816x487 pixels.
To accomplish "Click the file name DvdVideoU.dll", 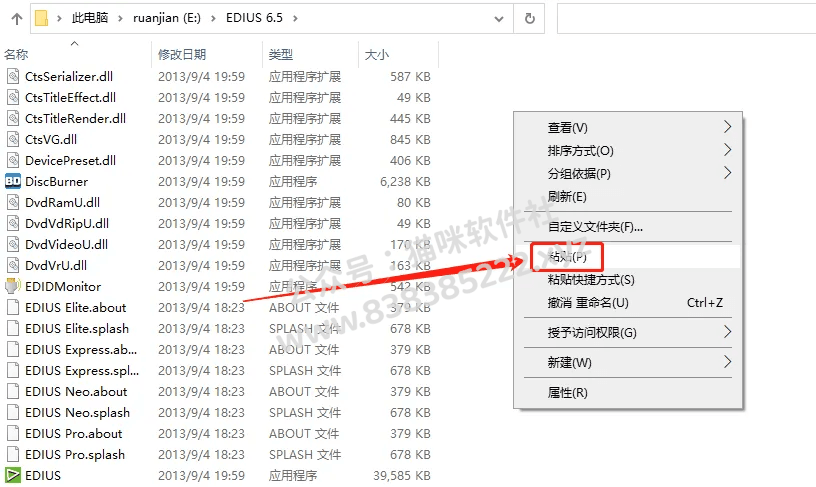I will tap(67, 245).
